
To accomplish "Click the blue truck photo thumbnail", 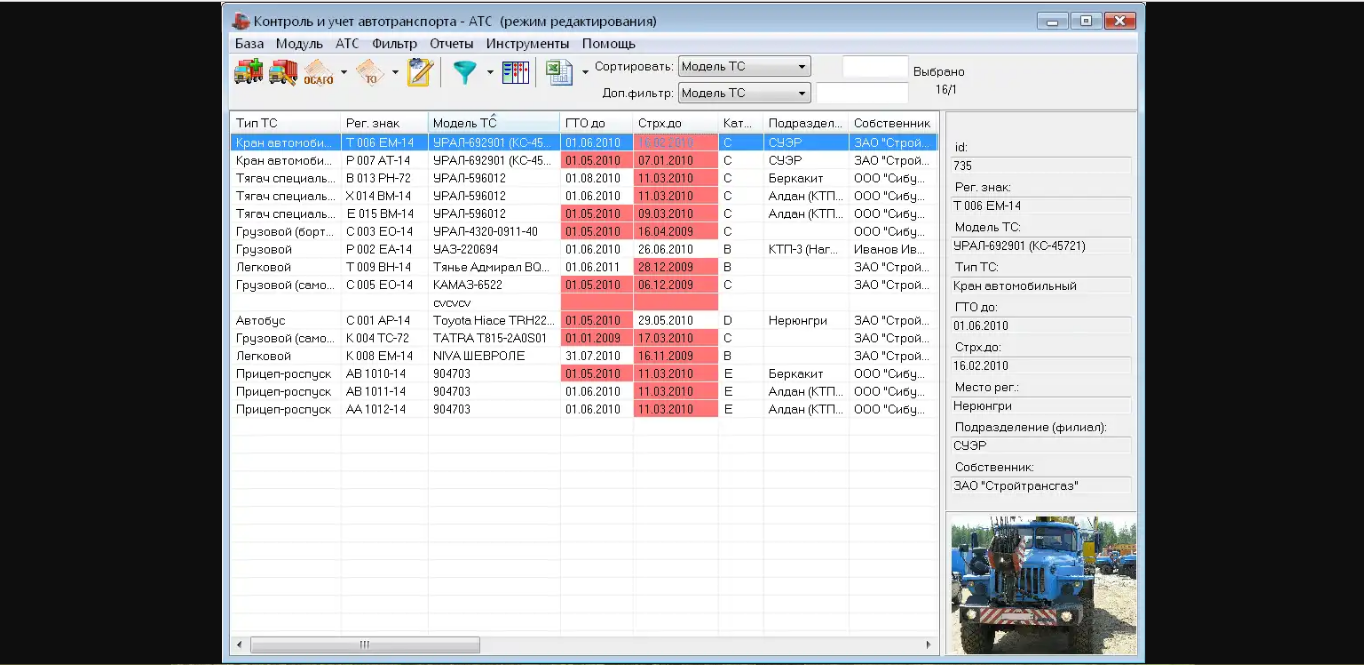I will tap(1042, 585).
